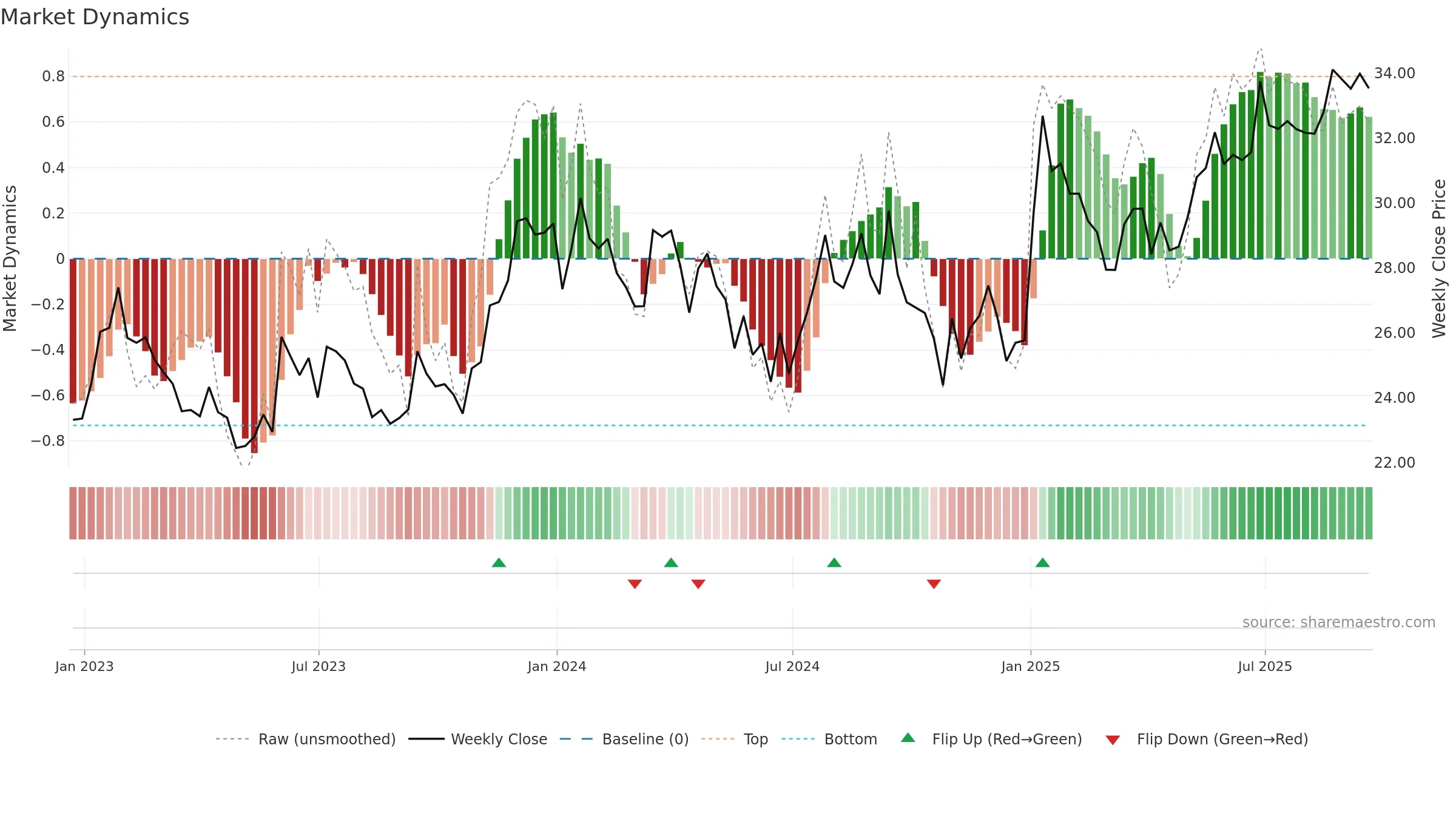
Task: Click the Jul 2024 x-axis label
Action: click(792, 666)
